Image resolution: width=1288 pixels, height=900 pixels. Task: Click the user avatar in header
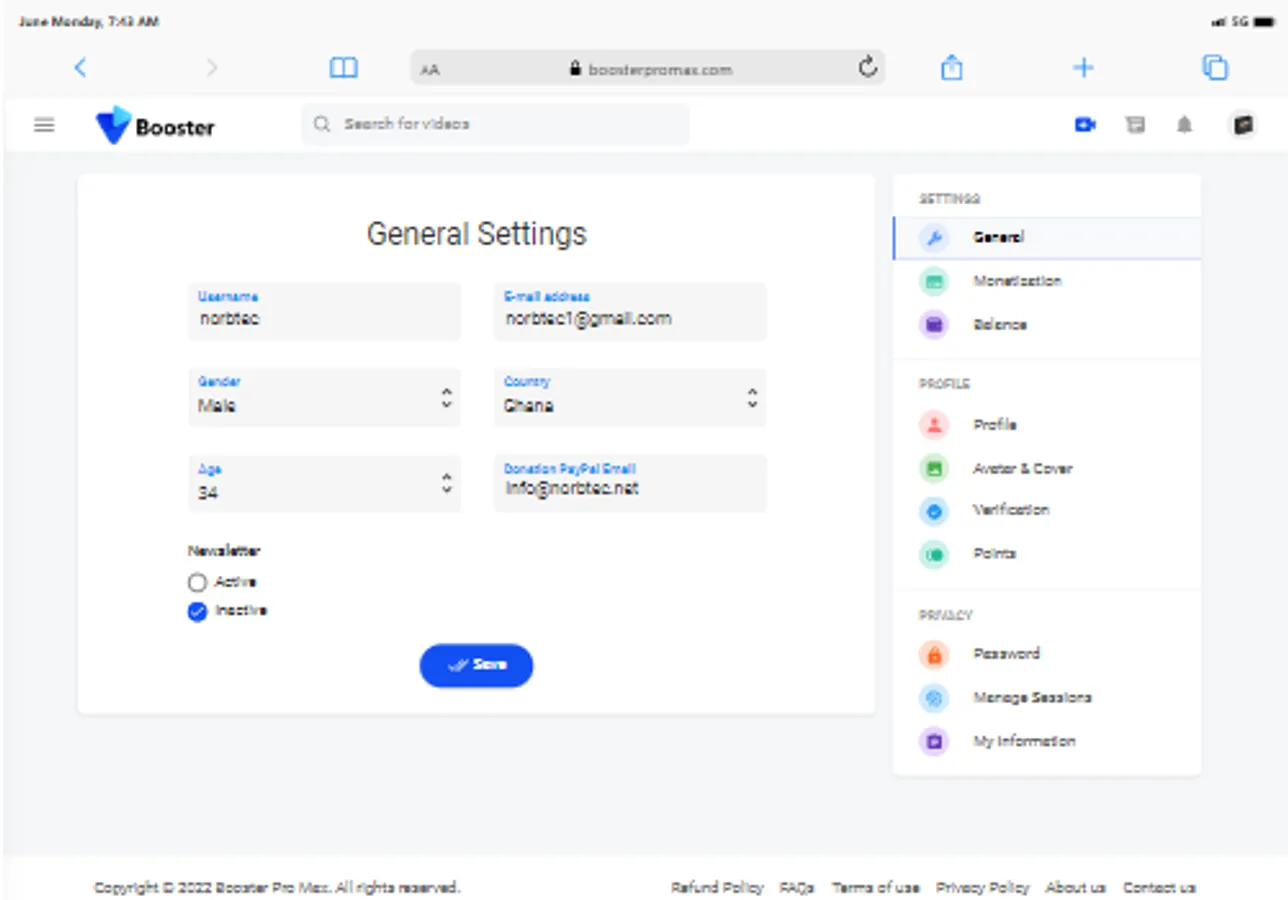pyautogui.click(x=1242, y=125)
